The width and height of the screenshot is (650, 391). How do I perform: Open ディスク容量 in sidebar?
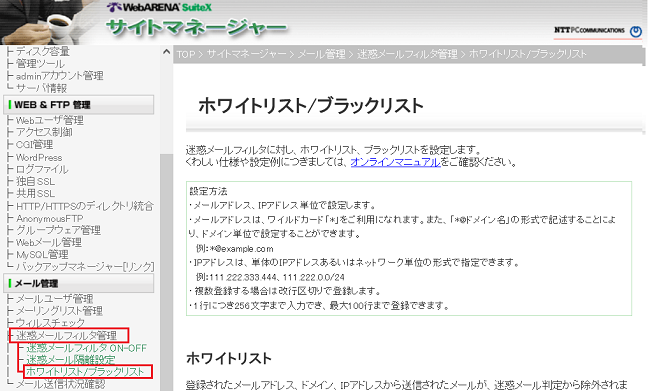[42, 51]
